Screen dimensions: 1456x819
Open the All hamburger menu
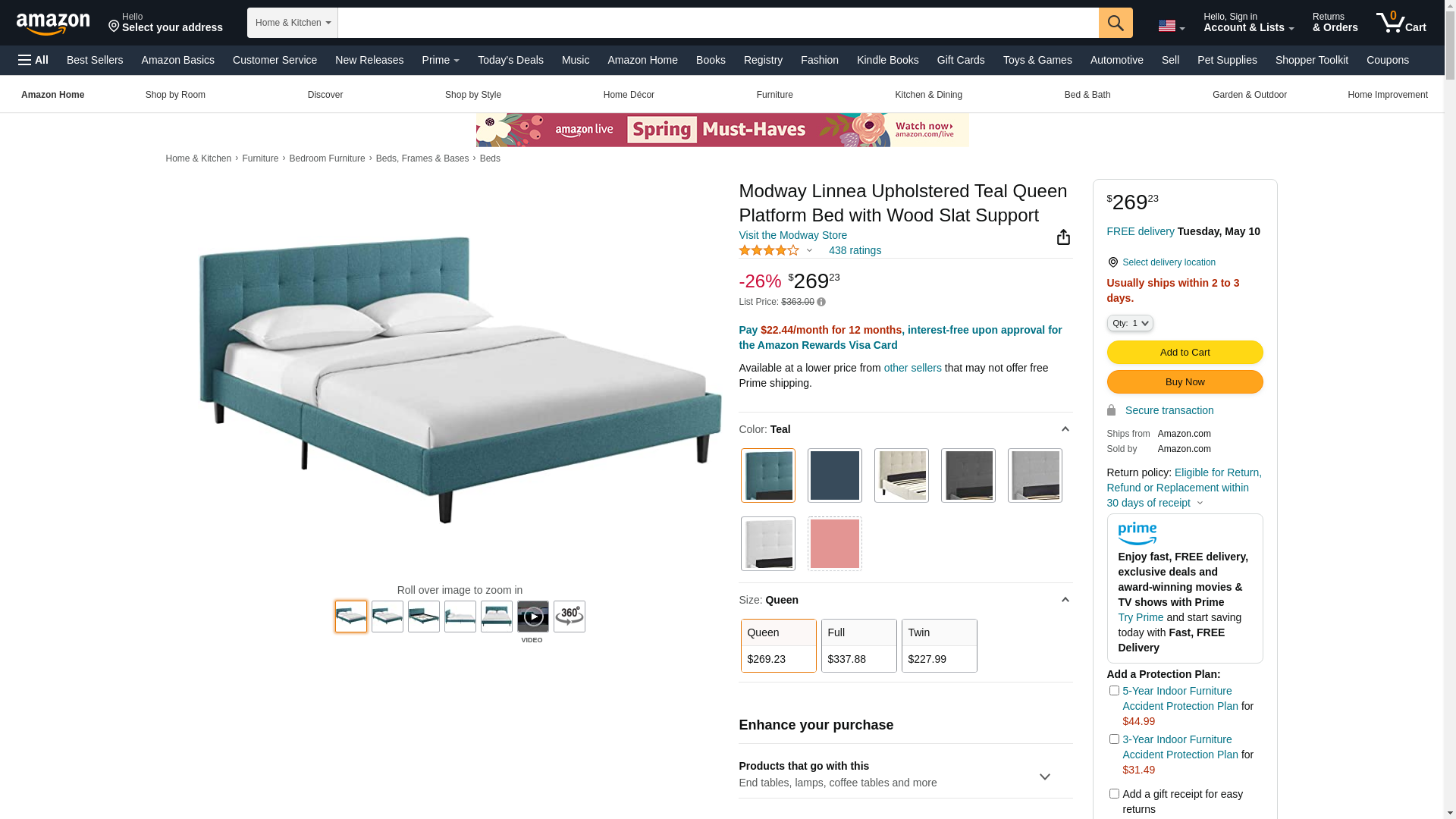click(33, 60)
